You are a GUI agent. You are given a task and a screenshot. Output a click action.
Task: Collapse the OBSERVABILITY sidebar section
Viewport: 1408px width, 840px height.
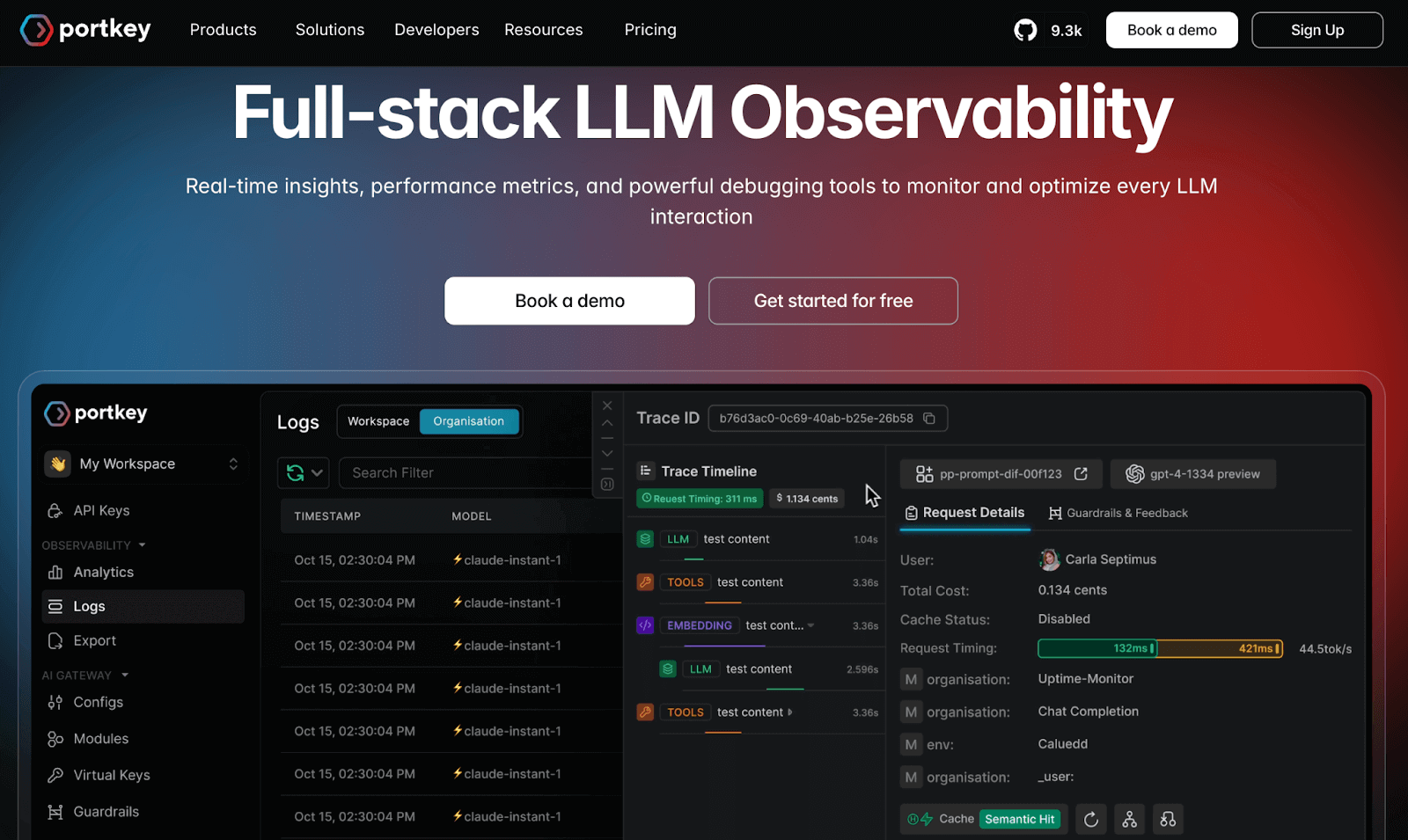tap(142, 545)
